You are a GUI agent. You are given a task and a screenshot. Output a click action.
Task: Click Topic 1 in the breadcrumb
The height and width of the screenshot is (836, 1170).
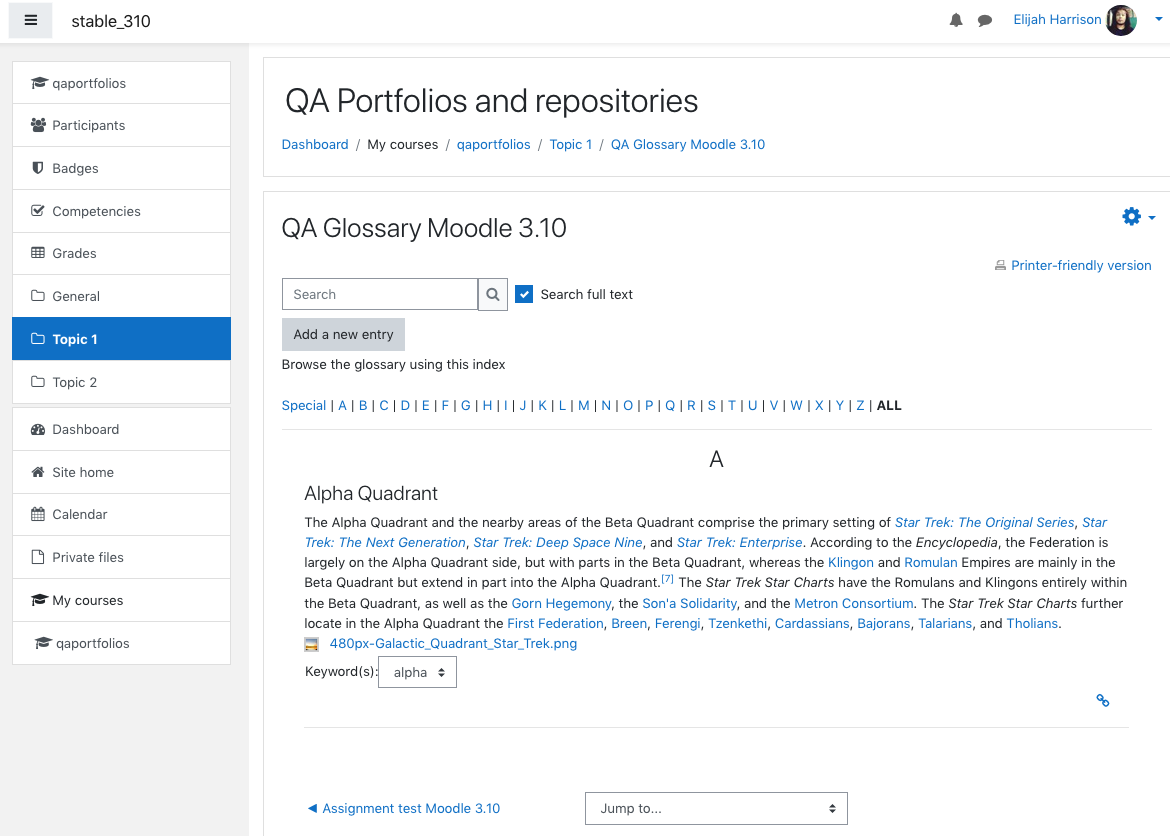point(571,145)
